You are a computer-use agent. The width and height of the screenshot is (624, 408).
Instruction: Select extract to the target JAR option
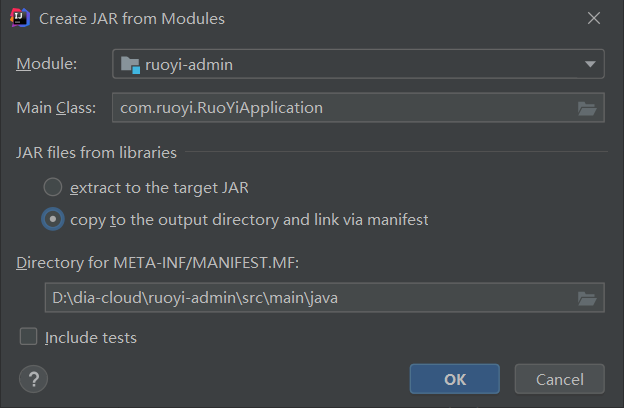pyautogui.click(x=52, y=187)
